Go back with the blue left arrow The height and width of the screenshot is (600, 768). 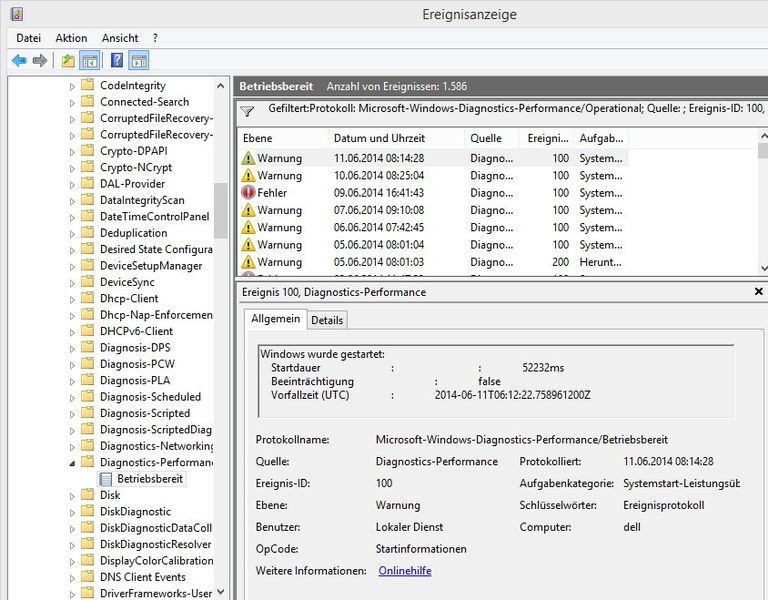point(19,61)
